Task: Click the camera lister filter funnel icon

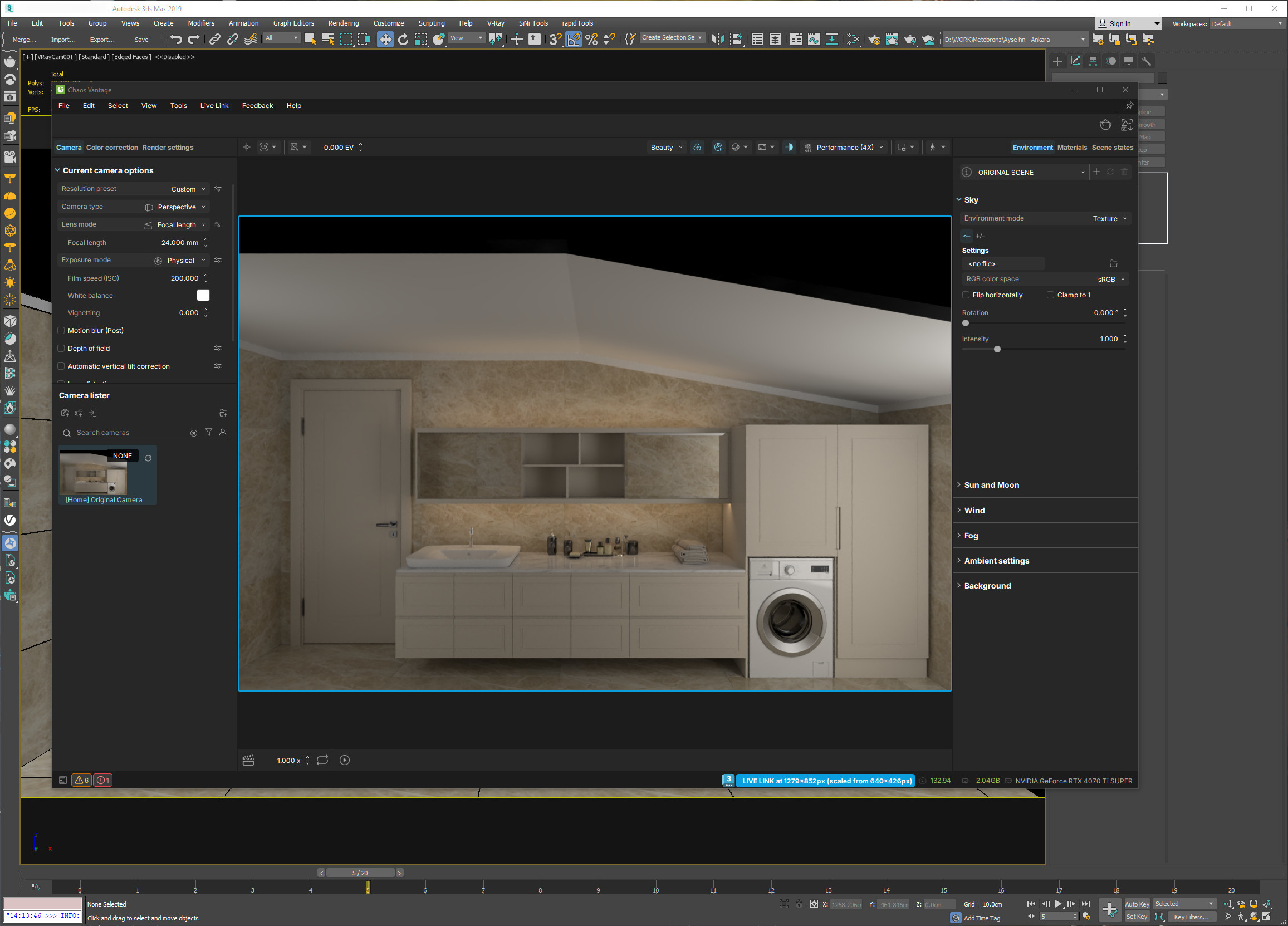Action: (x=208, y=433)
